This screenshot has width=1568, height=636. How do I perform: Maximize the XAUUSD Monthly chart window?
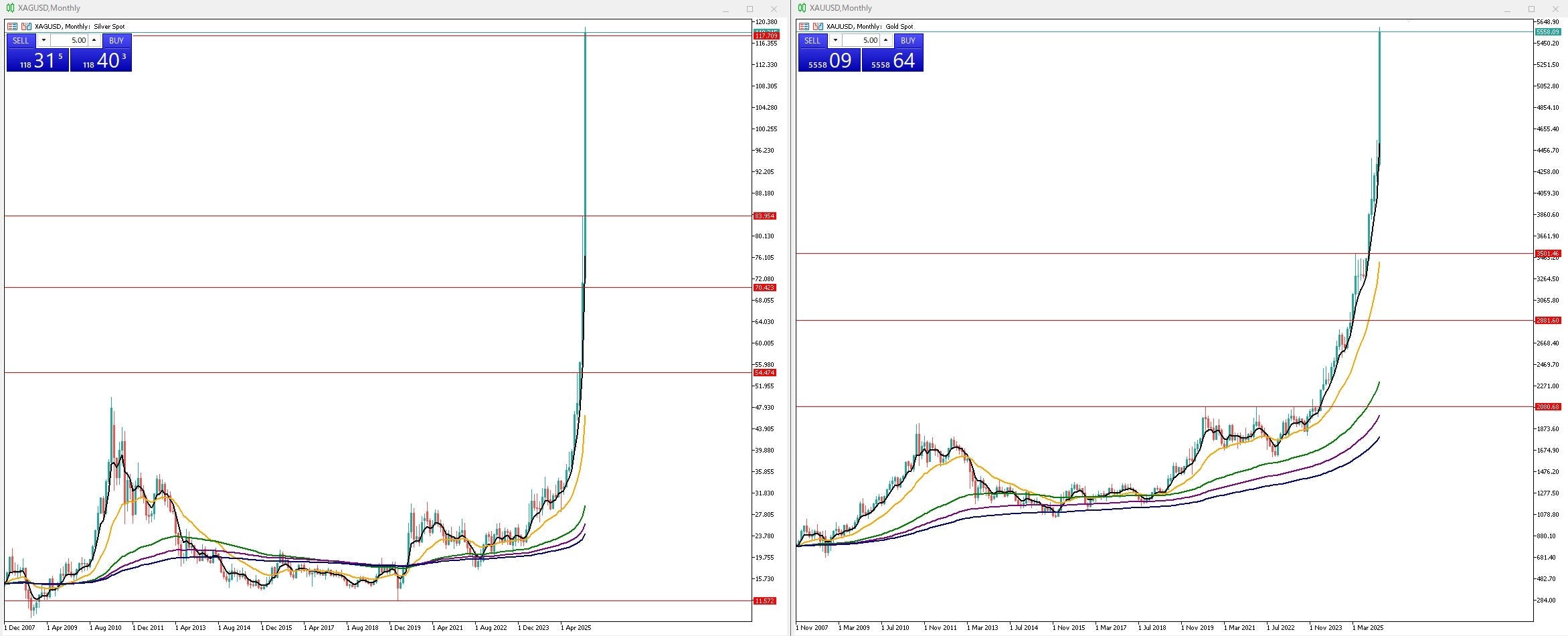(x=1531, y=9)
